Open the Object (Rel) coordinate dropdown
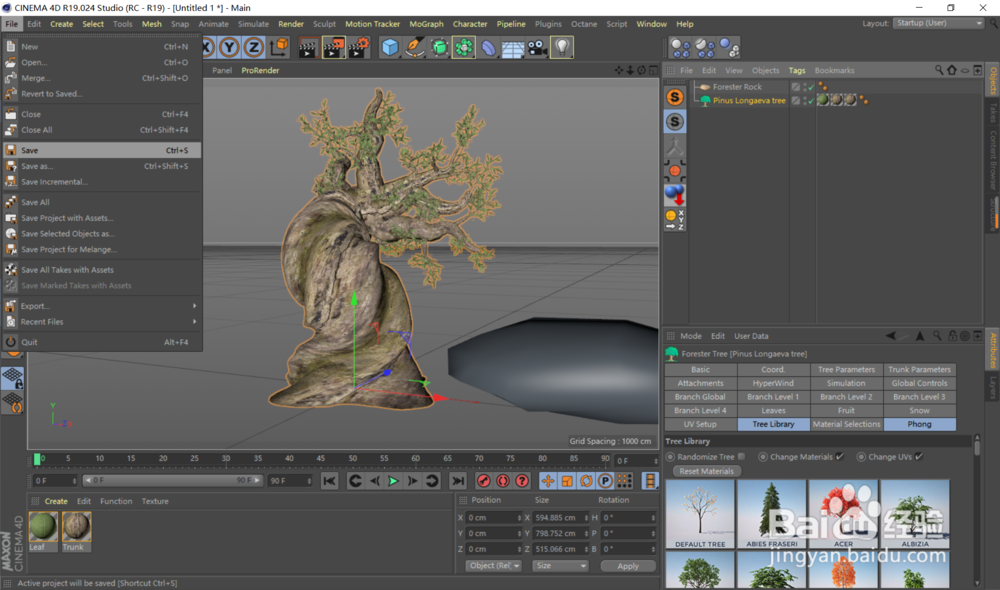The image size is (1000, 590). tap(493, 566)
